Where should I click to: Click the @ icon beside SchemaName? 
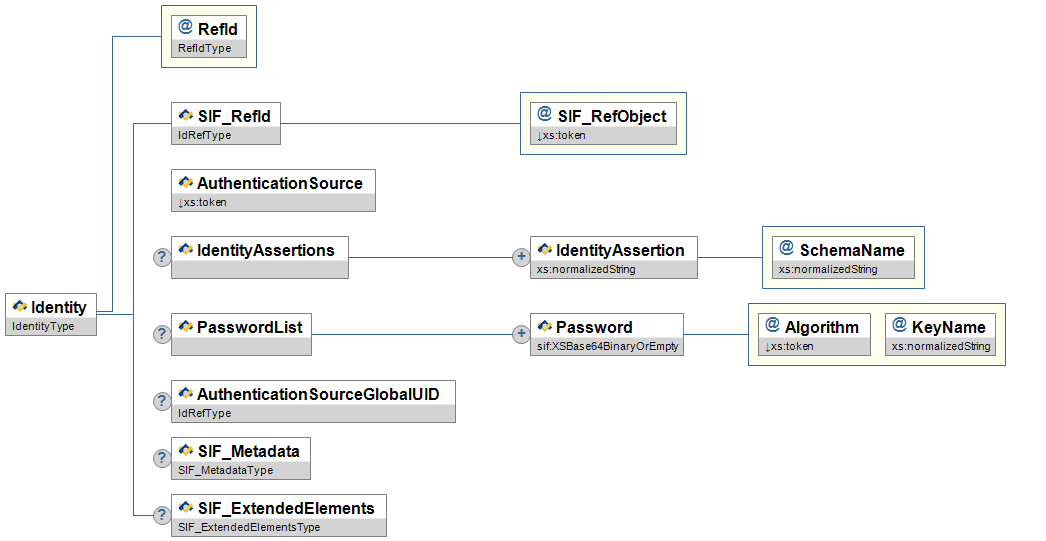(x=787, y=249)
